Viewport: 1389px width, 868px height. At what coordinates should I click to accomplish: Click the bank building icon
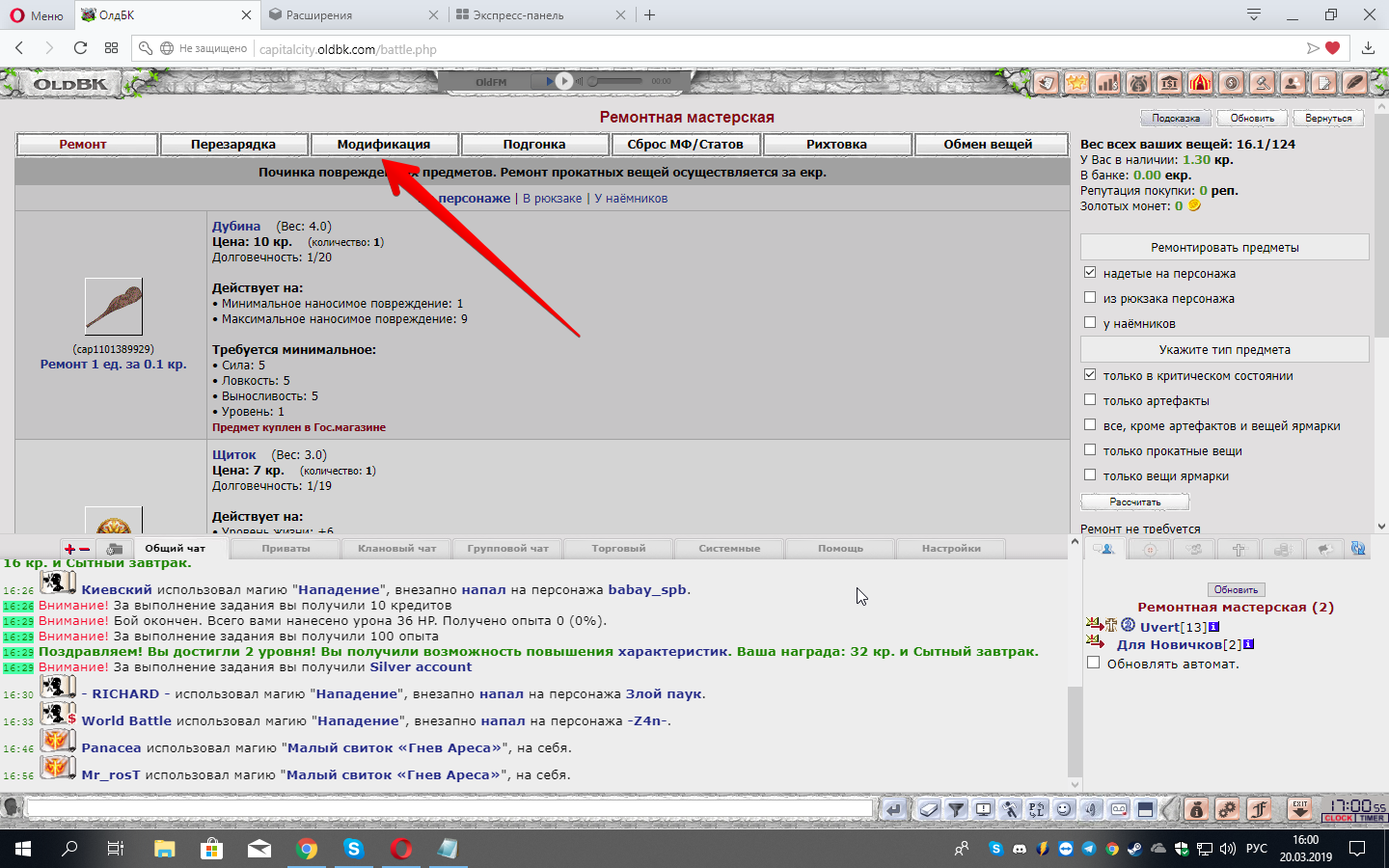[1169, 83]
